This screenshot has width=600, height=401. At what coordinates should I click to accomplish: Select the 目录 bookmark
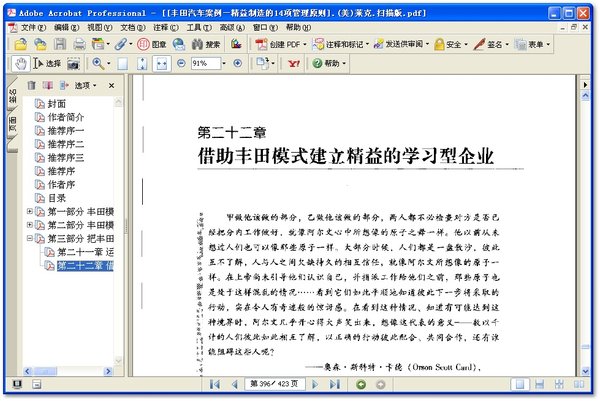[x=58, y=198]
